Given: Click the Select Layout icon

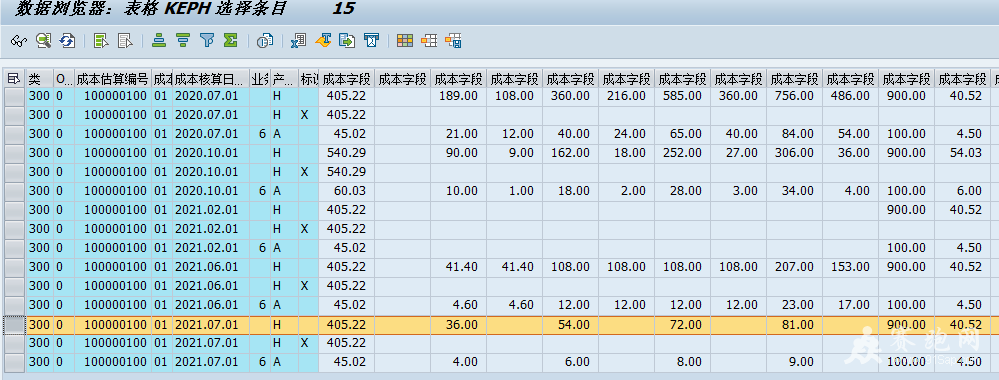Looking at the screenshot, I should click(x=429, y=41).
